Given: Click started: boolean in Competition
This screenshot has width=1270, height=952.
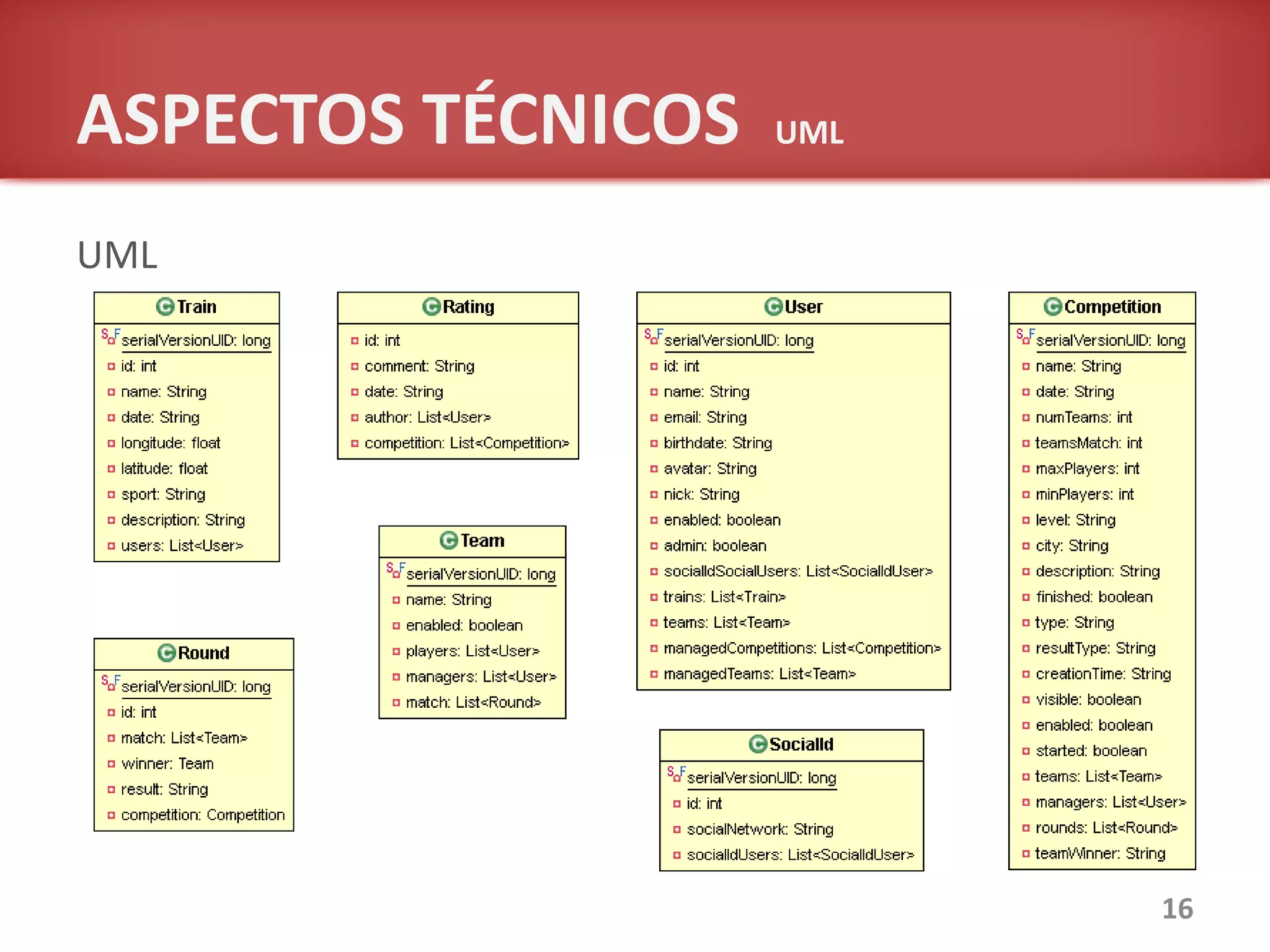Looking at the screenshot, I should tap(1091, 751).
